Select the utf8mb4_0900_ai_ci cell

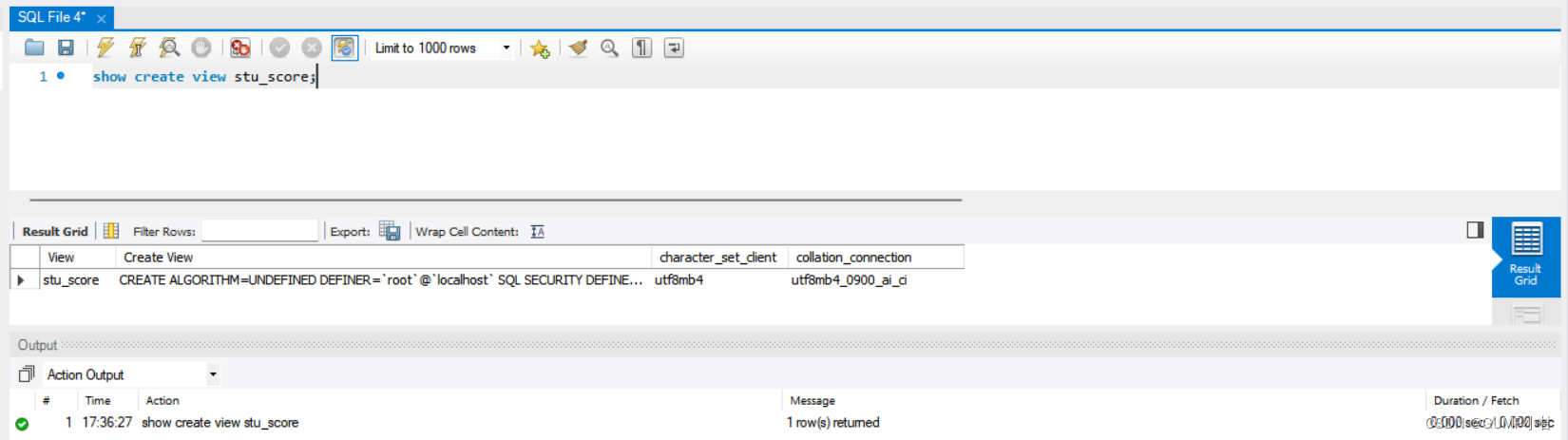tap(875, 280)
